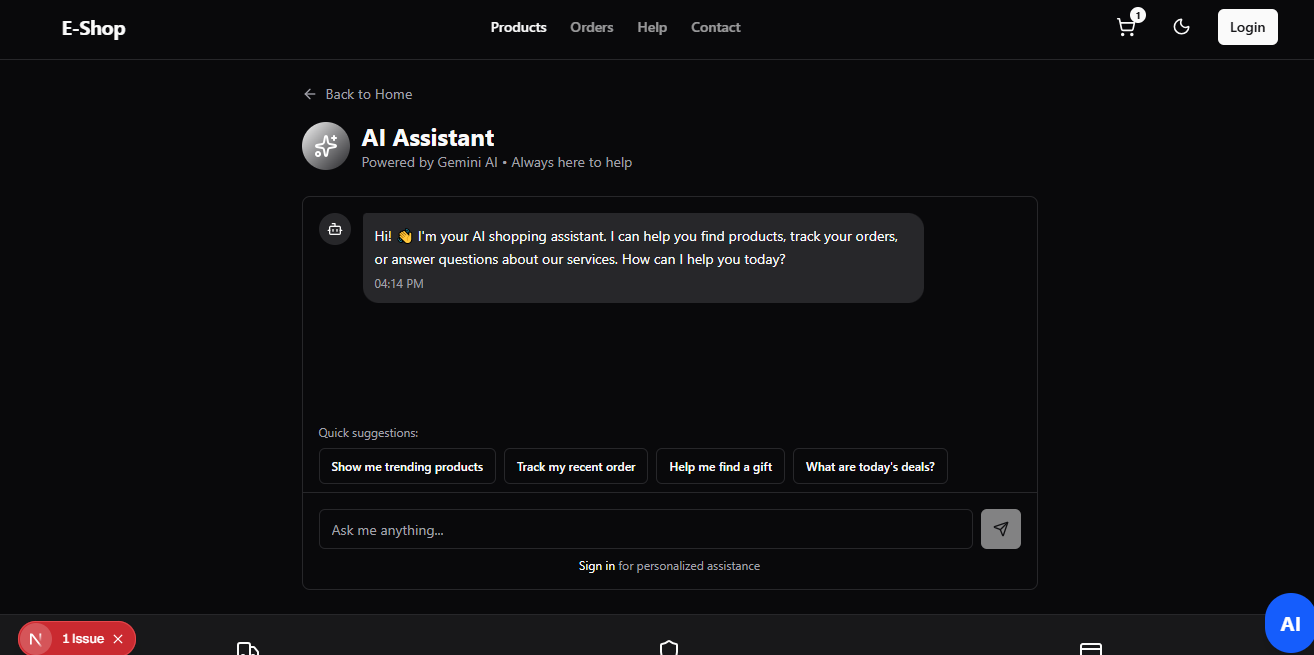The height and width of the screenshot is (655, 1314).
Task: Open the '1 Issue' Next.js indicator
Action: pyautogui.click(x=83, y=638)
